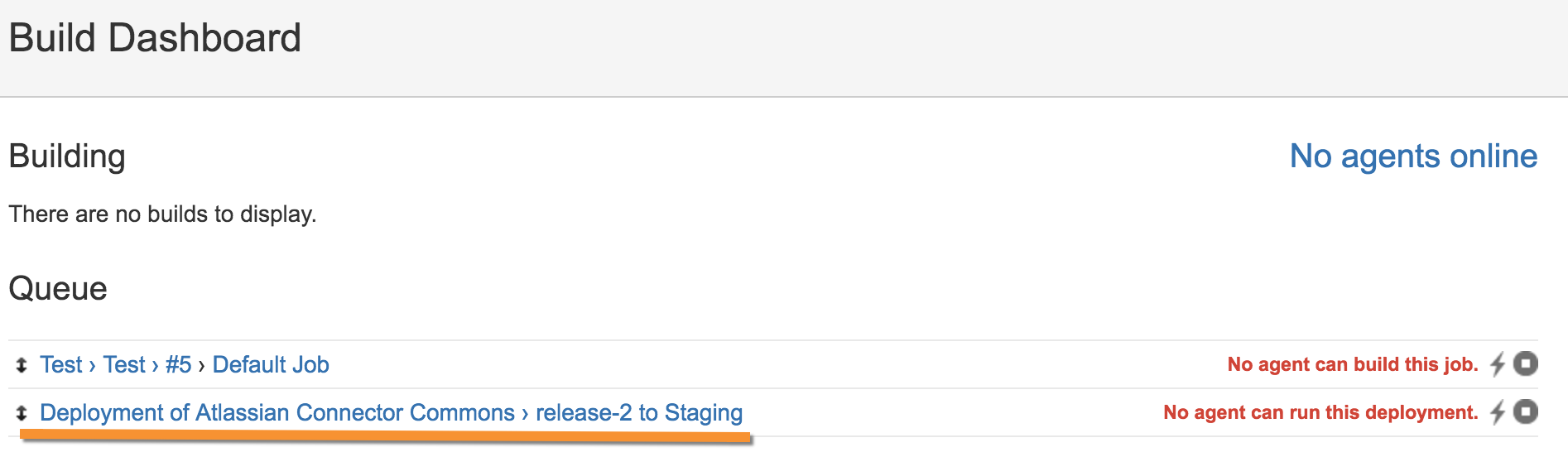This screenshot has width=1568, height=457.
Task: Grab reorder handle of Test Default Job
Action: coord(22,365)
